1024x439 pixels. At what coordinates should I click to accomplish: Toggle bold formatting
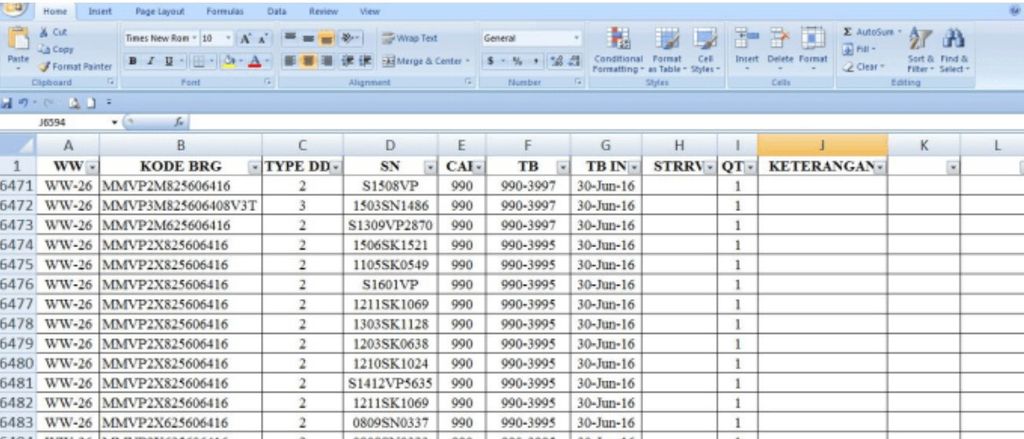pos(133,61)
